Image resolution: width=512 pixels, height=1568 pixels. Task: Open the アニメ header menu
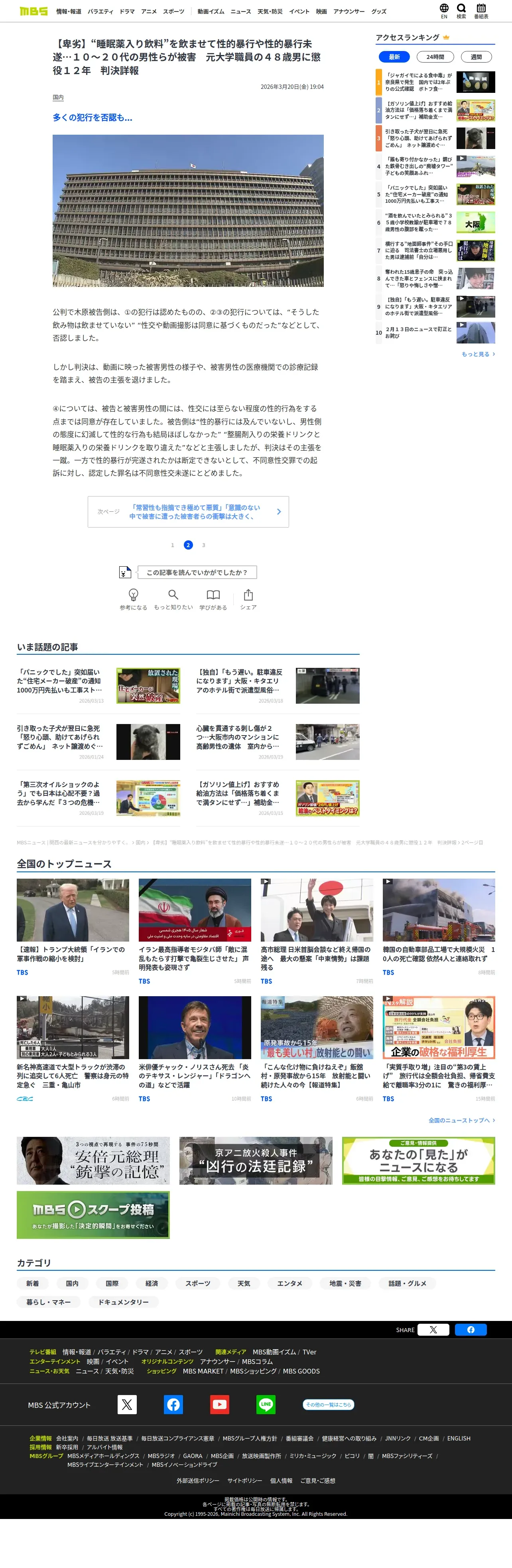pyautogui.click(x=149, y=12)
